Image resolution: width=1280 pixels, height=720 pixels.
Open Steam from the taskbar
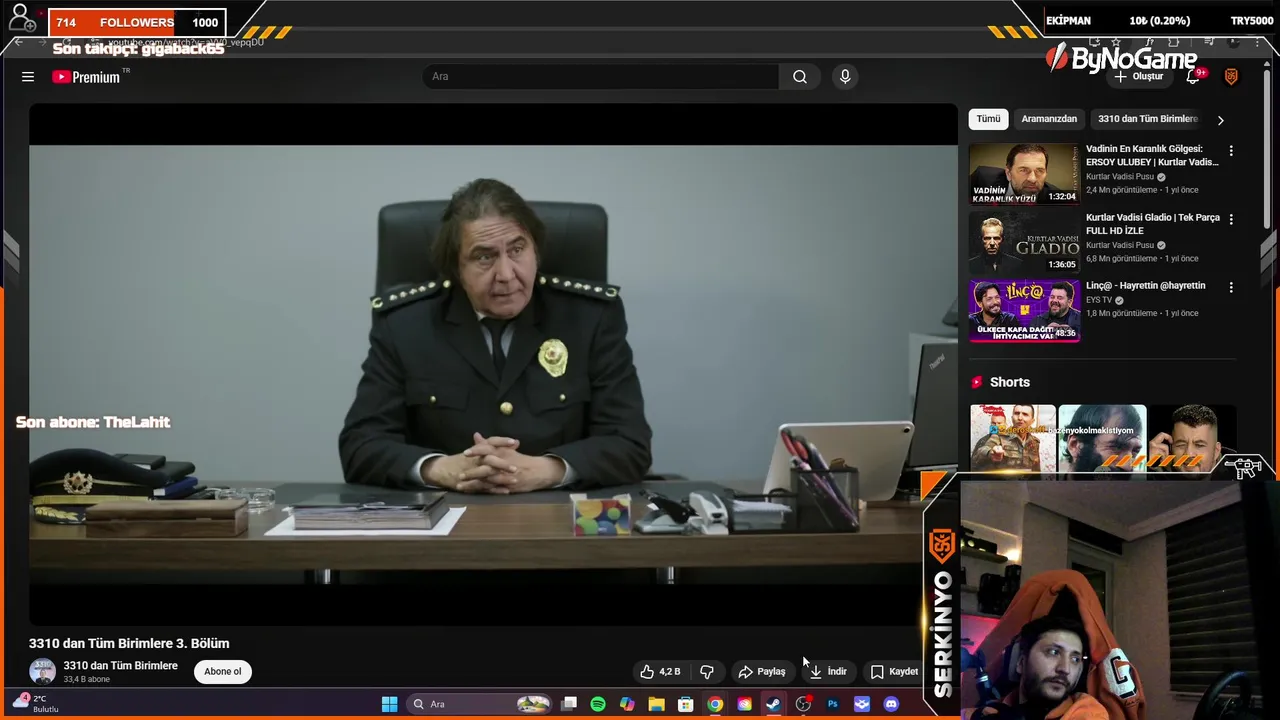(774, 704)
